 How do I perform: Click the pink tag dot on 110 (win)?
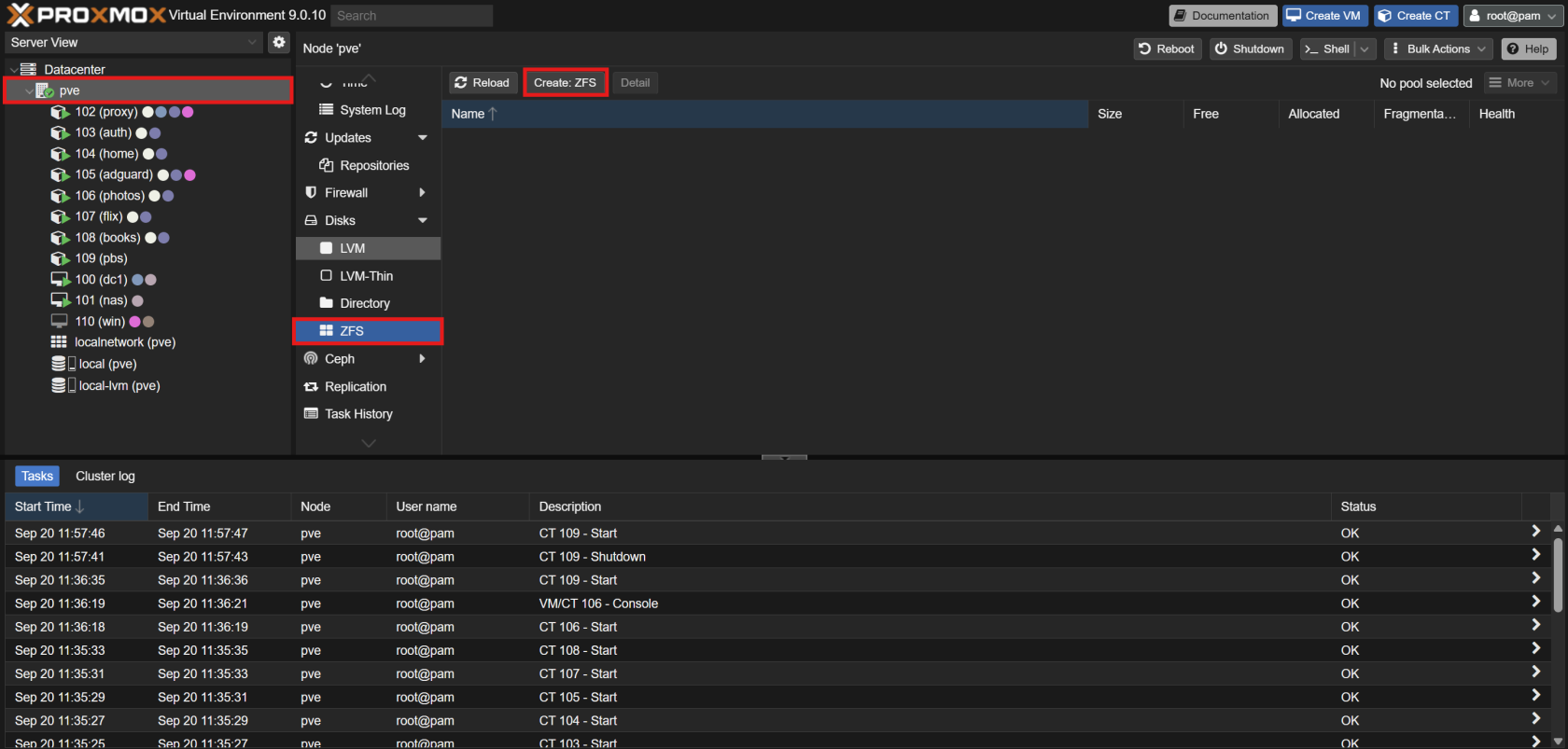(134, 322)
